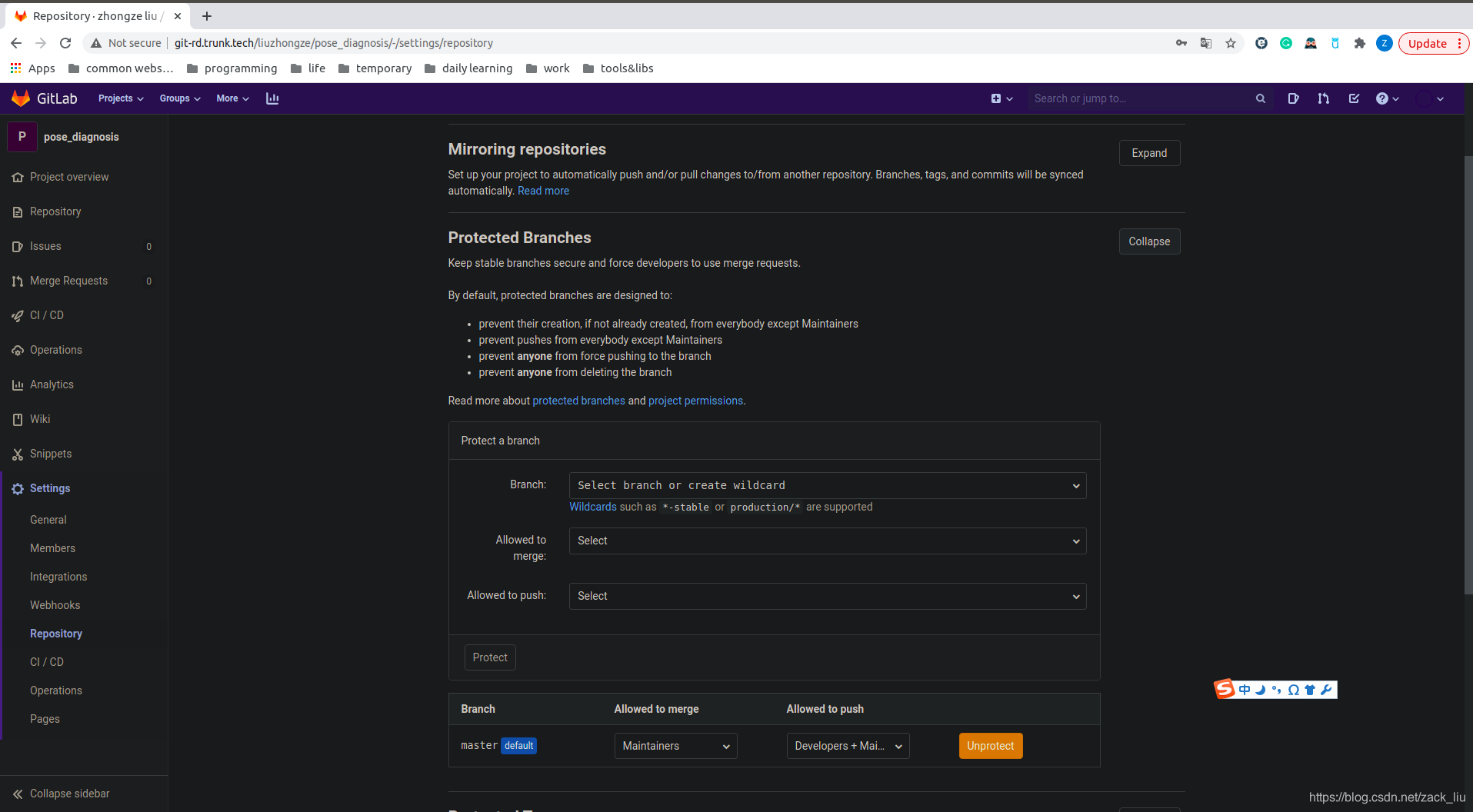Reload the page with refresh icon
The width and height of the screenshot is (1473, 812).
[x=65, y=43]
